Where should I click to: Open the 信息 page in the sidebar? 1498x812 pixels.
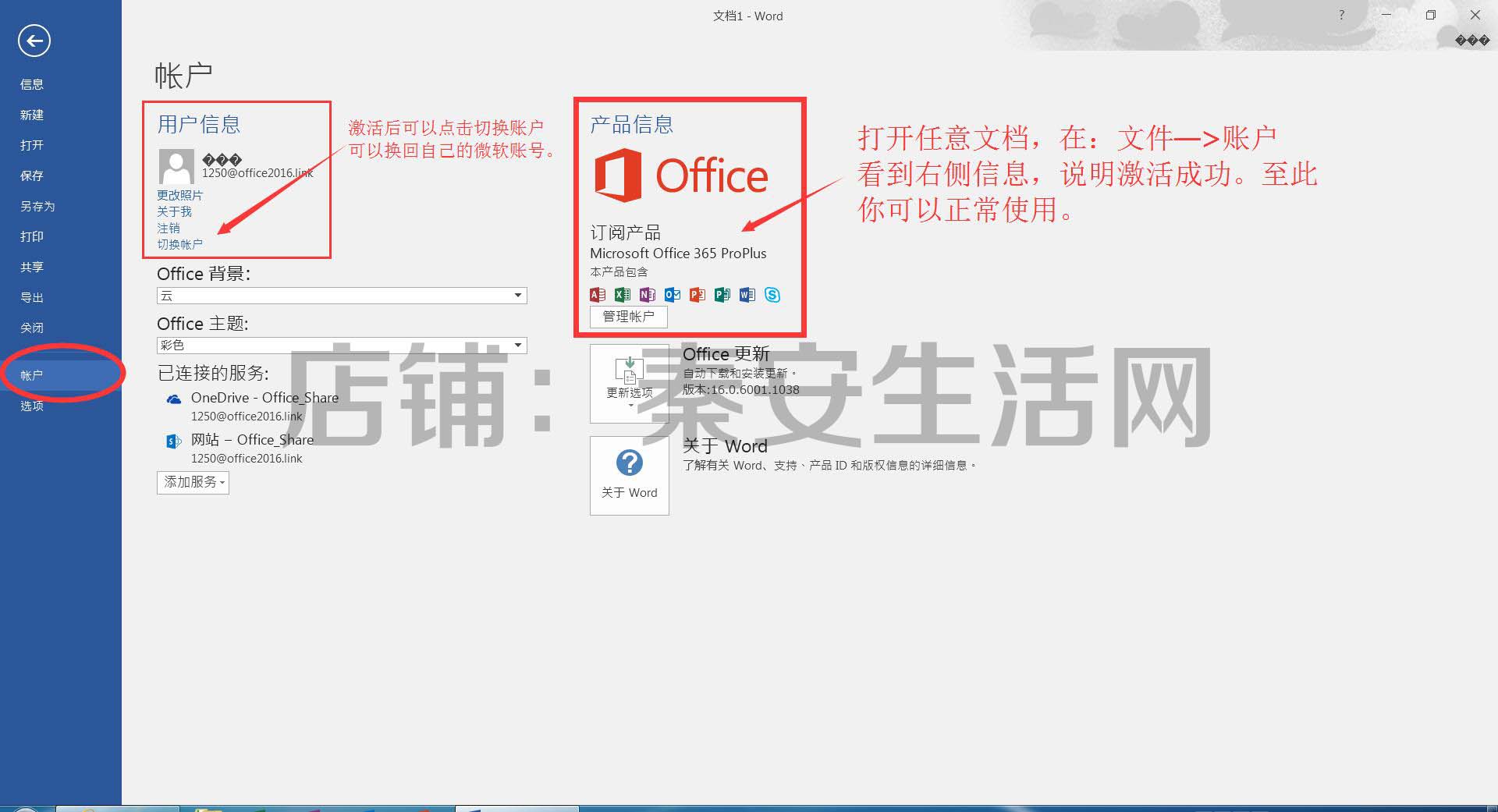point(32,84)
